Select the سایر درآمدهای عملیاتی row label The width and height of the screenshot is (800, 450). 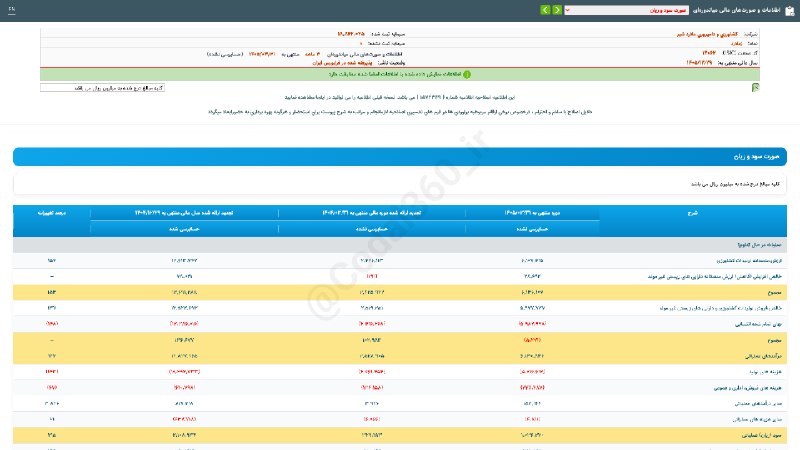tap(758, 404)
